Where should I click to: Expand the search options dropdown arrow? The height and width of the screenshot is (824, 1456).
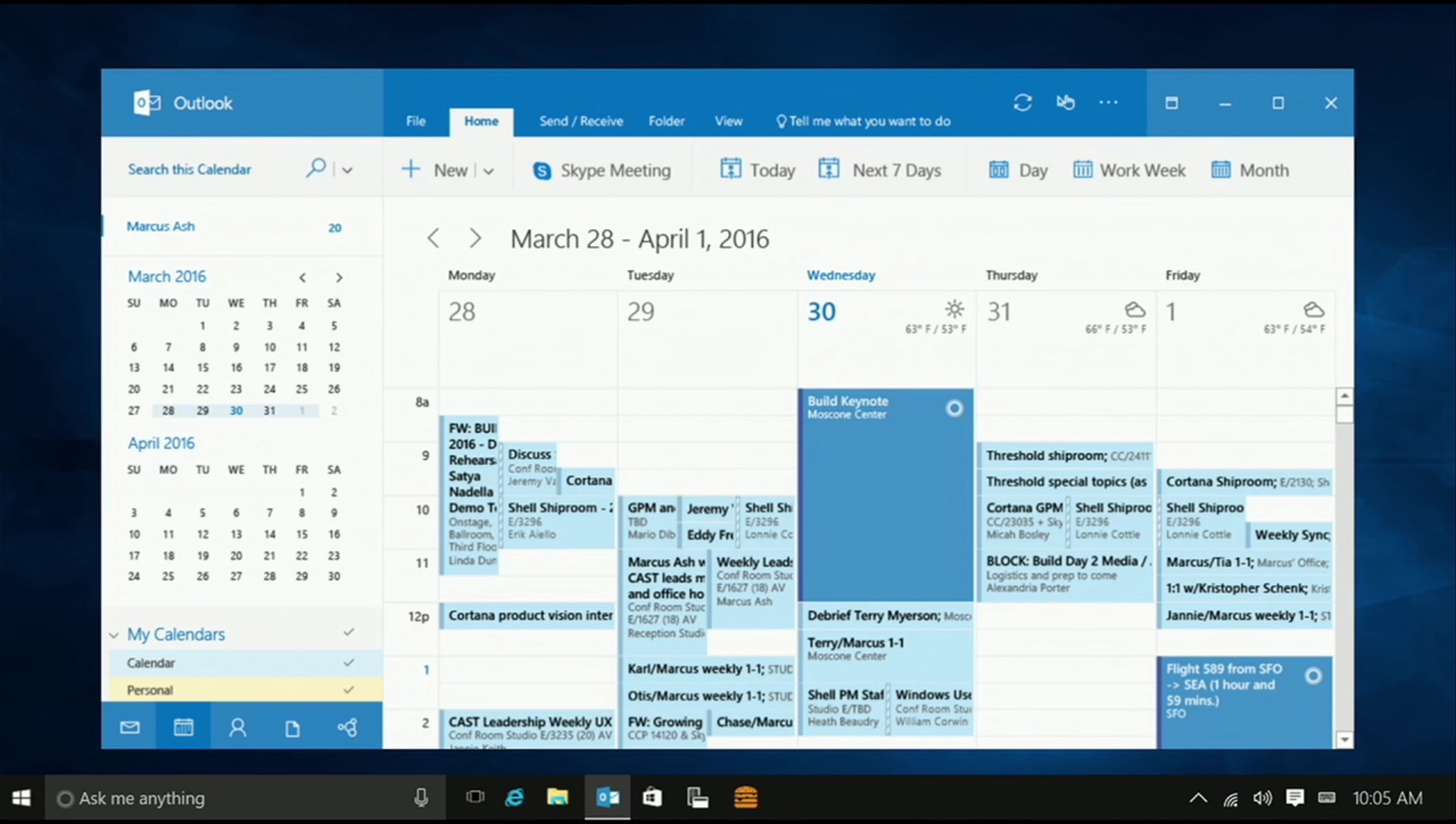[x=347, y=170]
